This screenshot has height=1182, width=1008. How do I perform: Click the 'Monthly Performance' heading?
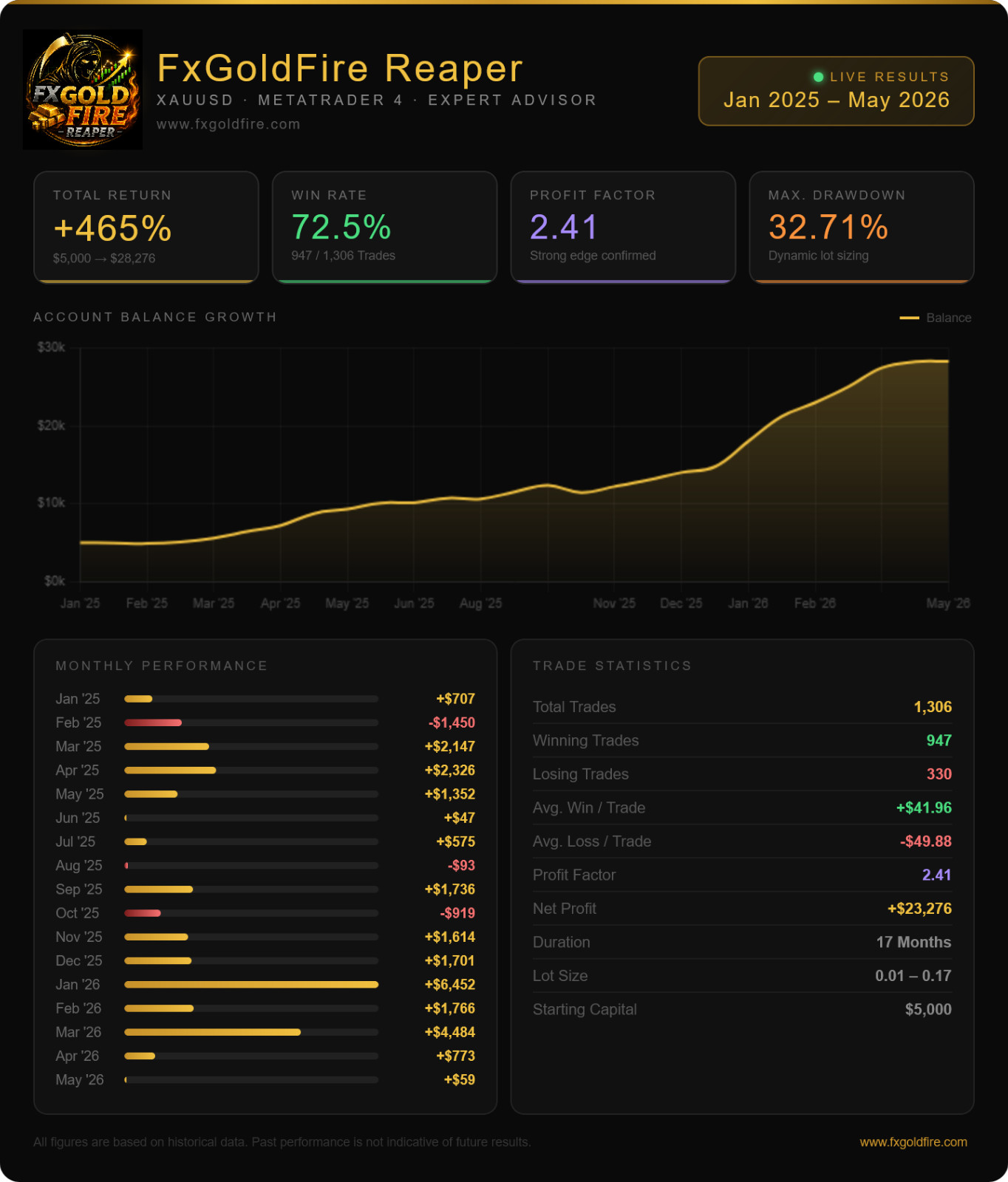coord(161,666)
